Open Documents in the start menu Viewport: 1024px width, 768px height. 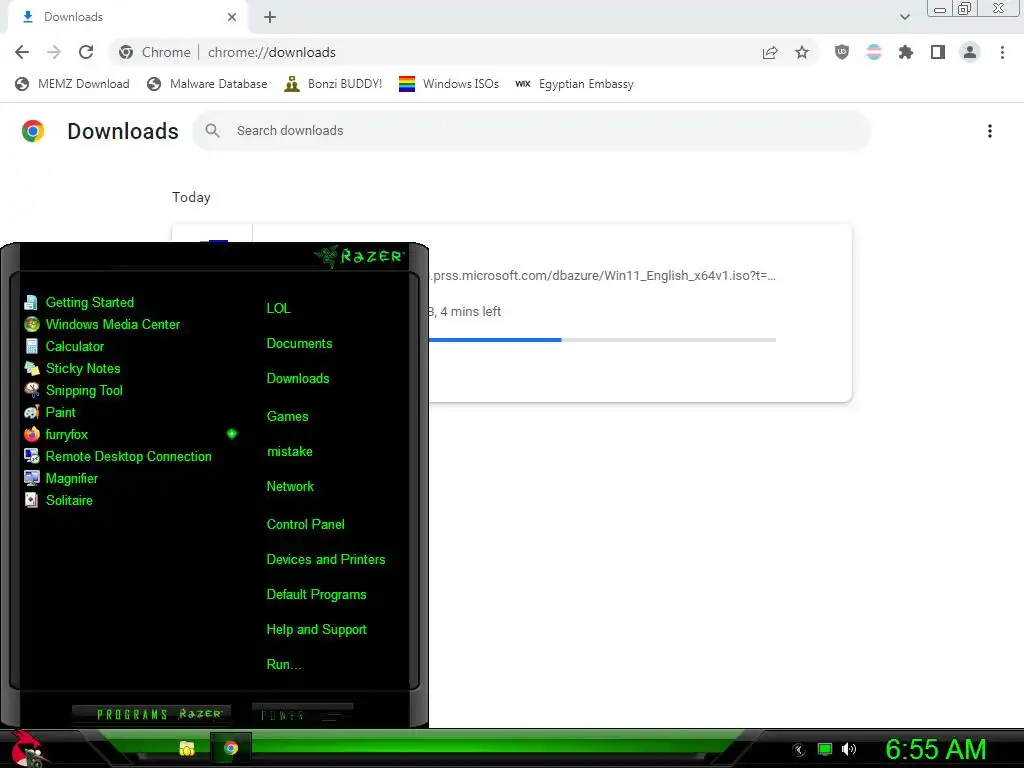coord(299,344)
